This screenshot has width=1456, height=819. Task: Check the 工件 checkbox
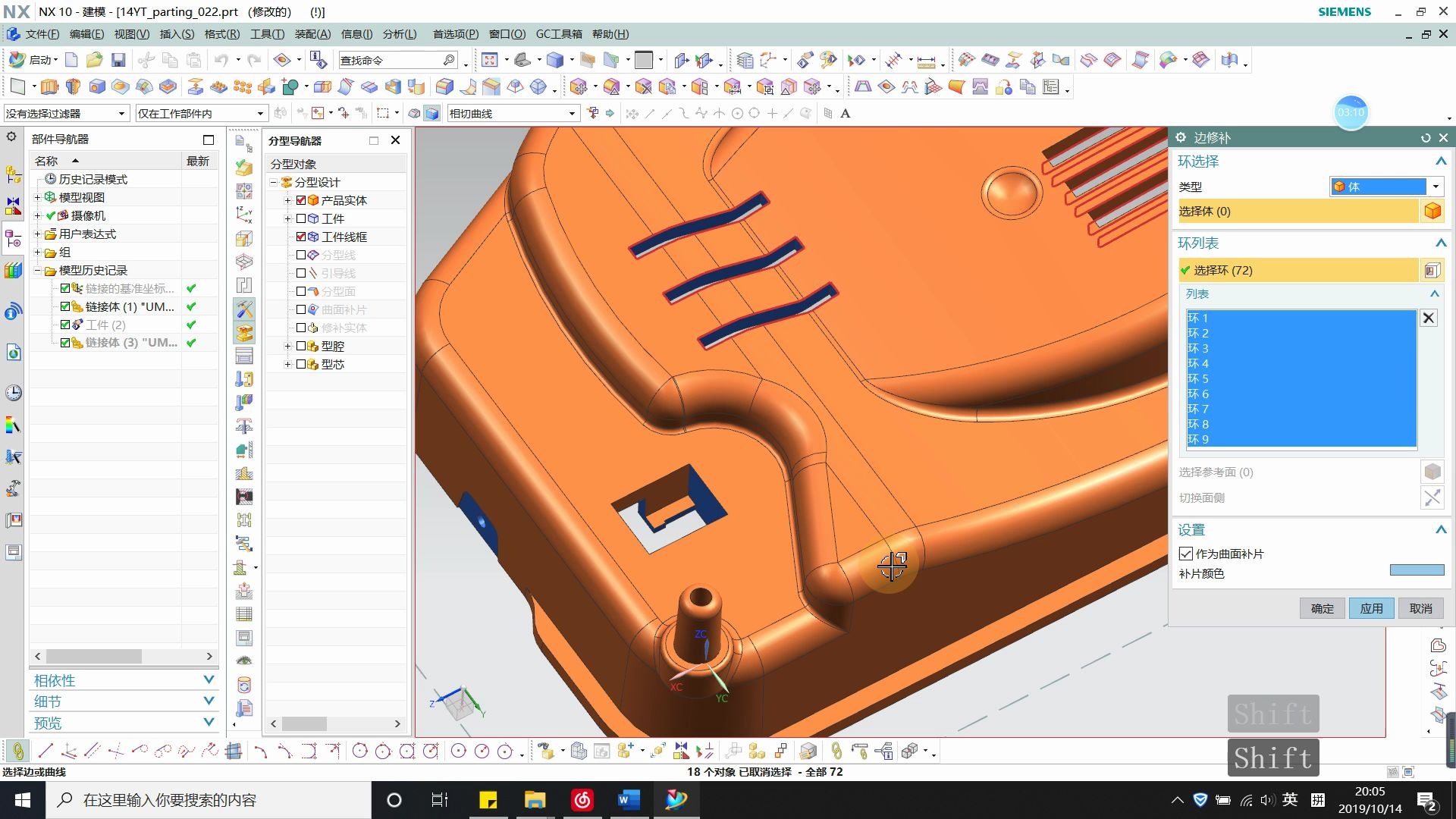pyautogui.click(x=301, y=218)
